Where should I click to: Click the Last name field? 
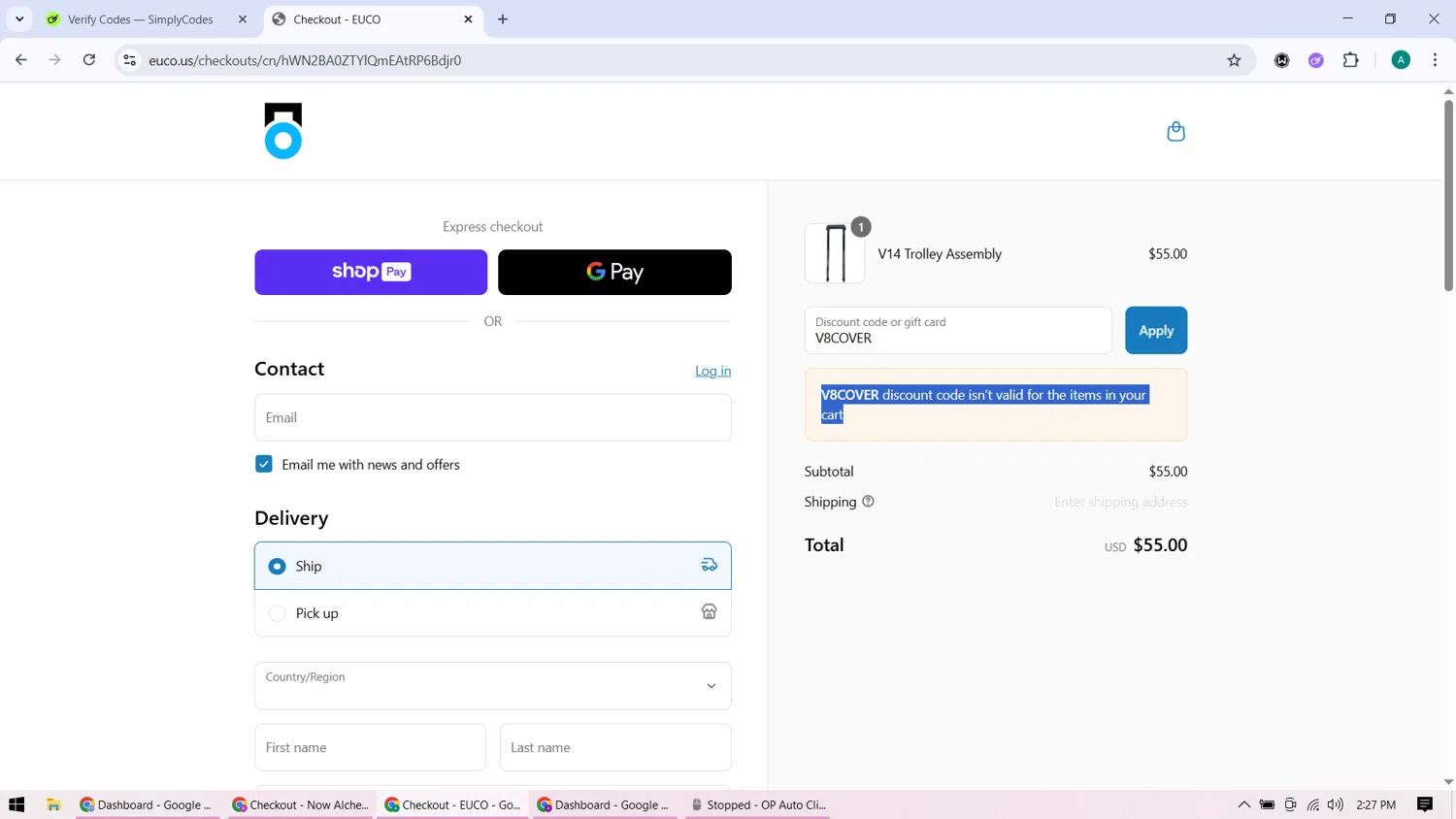(x=615, y=747)
